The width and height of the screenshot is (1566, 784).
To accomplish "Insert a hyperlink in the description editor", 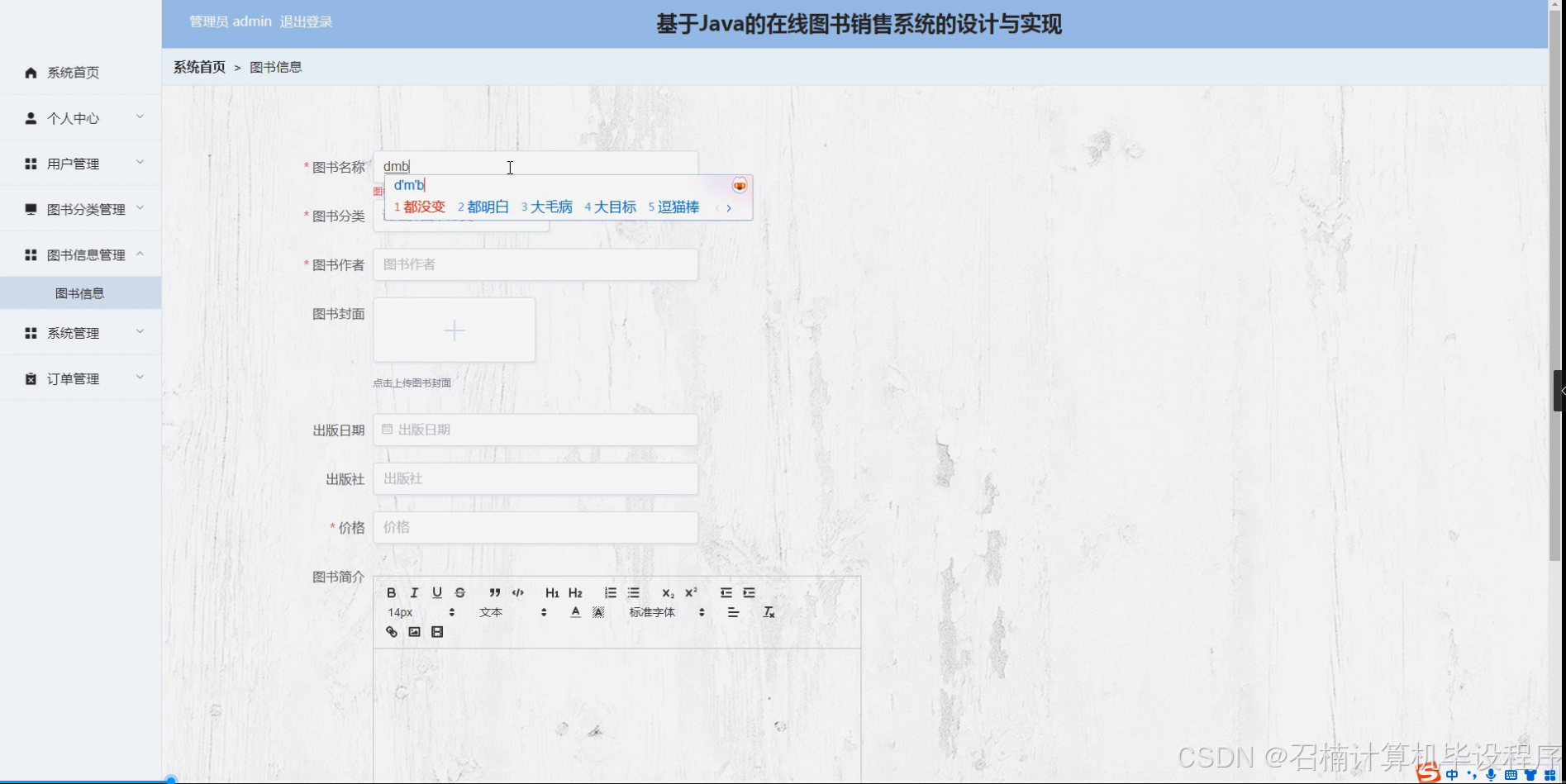I will [x=391, y=631].
